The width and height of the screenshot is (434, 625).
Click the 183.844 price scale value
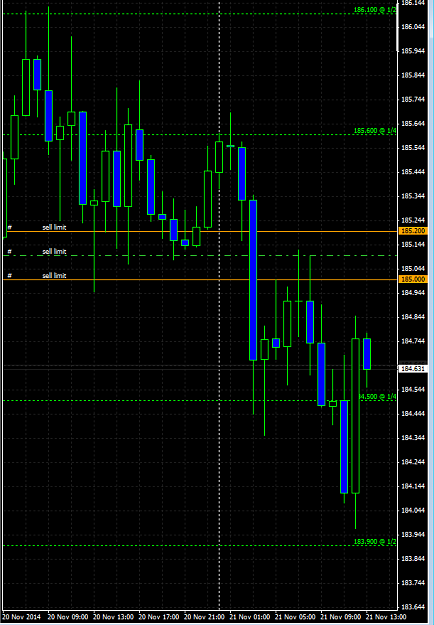coord(412,558)
